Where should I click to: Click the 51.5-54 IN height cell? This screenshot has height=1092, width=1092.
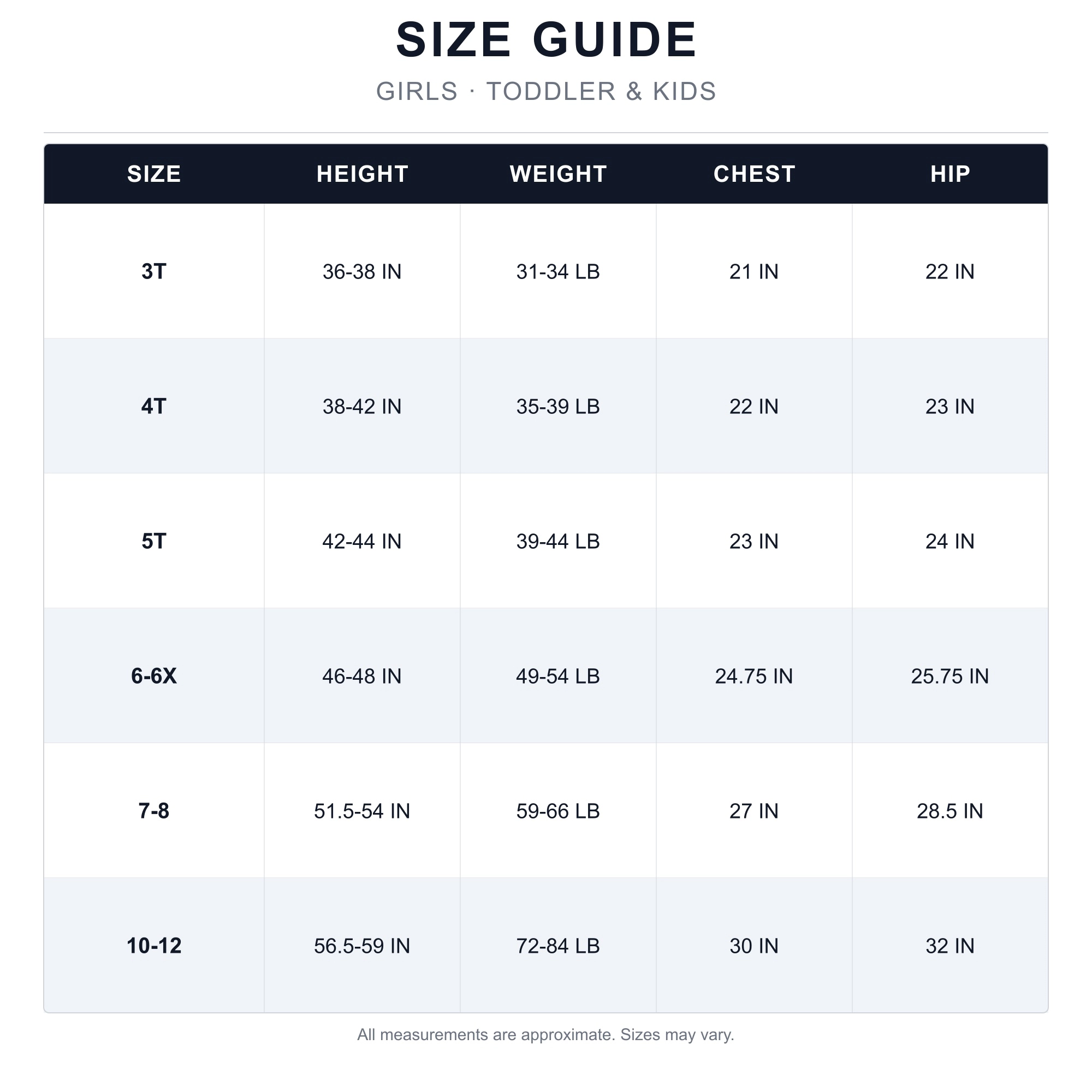tap(363, 811)
